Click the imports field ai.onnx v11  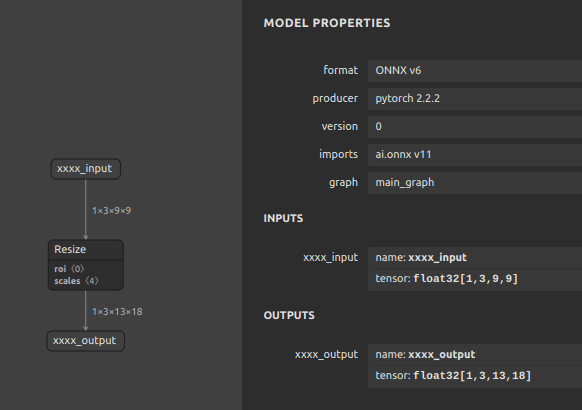pyautogui.click(x=475, y=154)
